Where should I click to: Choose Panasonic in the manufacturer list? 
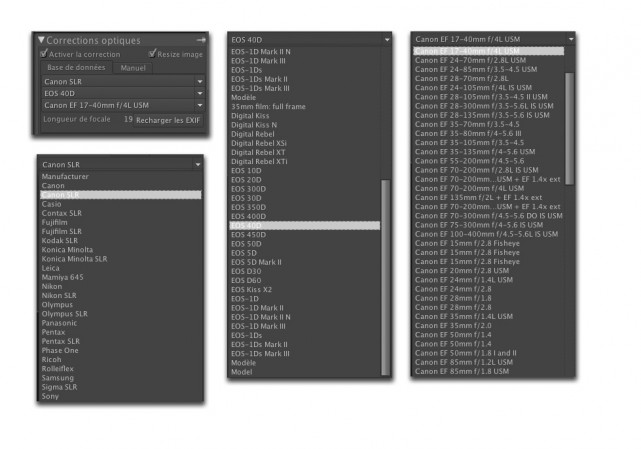pyautogui.click(x=59, y=323)
